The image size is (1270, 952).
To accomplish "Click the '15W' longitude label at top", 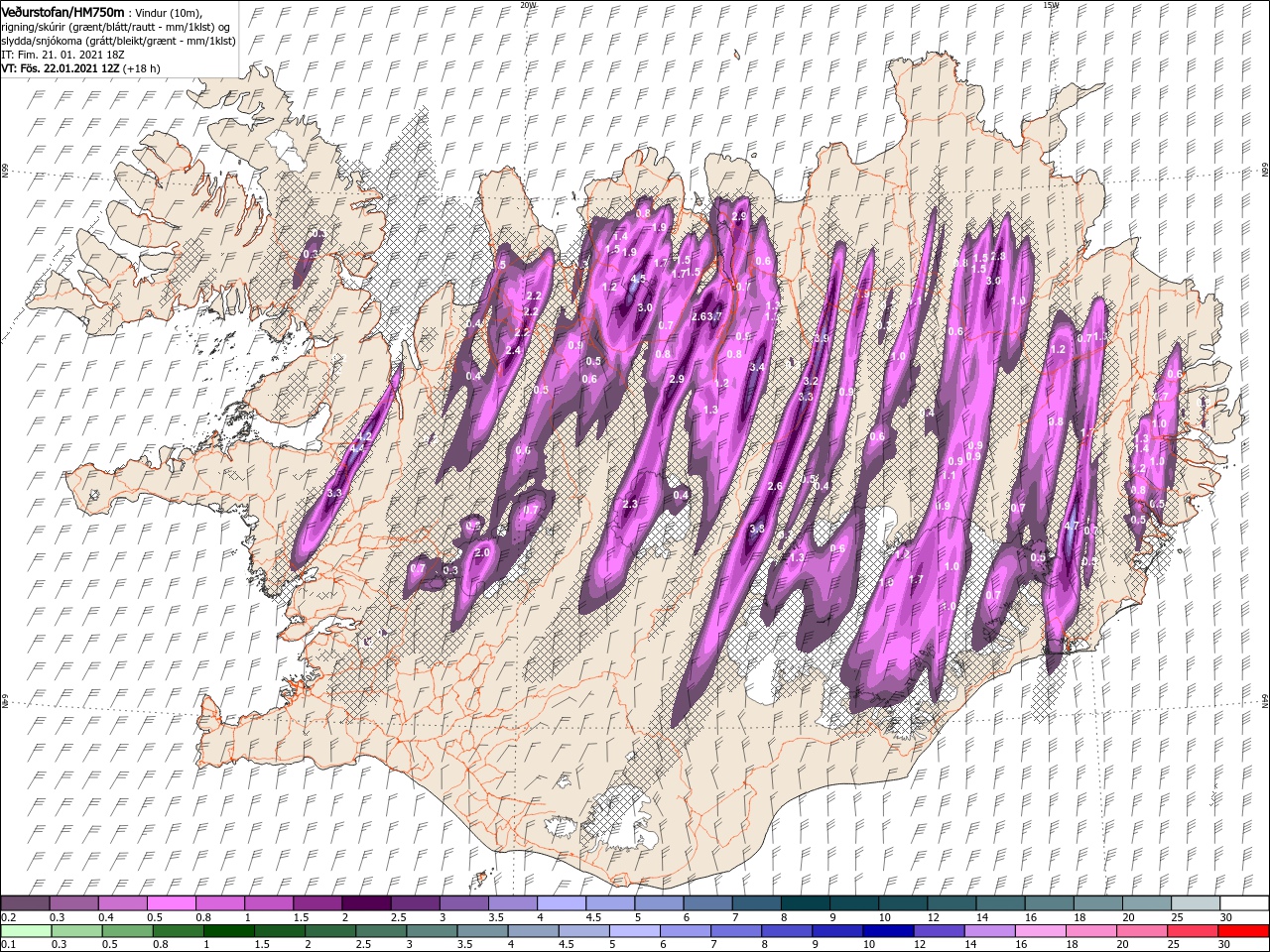I will pos(1051,5).
